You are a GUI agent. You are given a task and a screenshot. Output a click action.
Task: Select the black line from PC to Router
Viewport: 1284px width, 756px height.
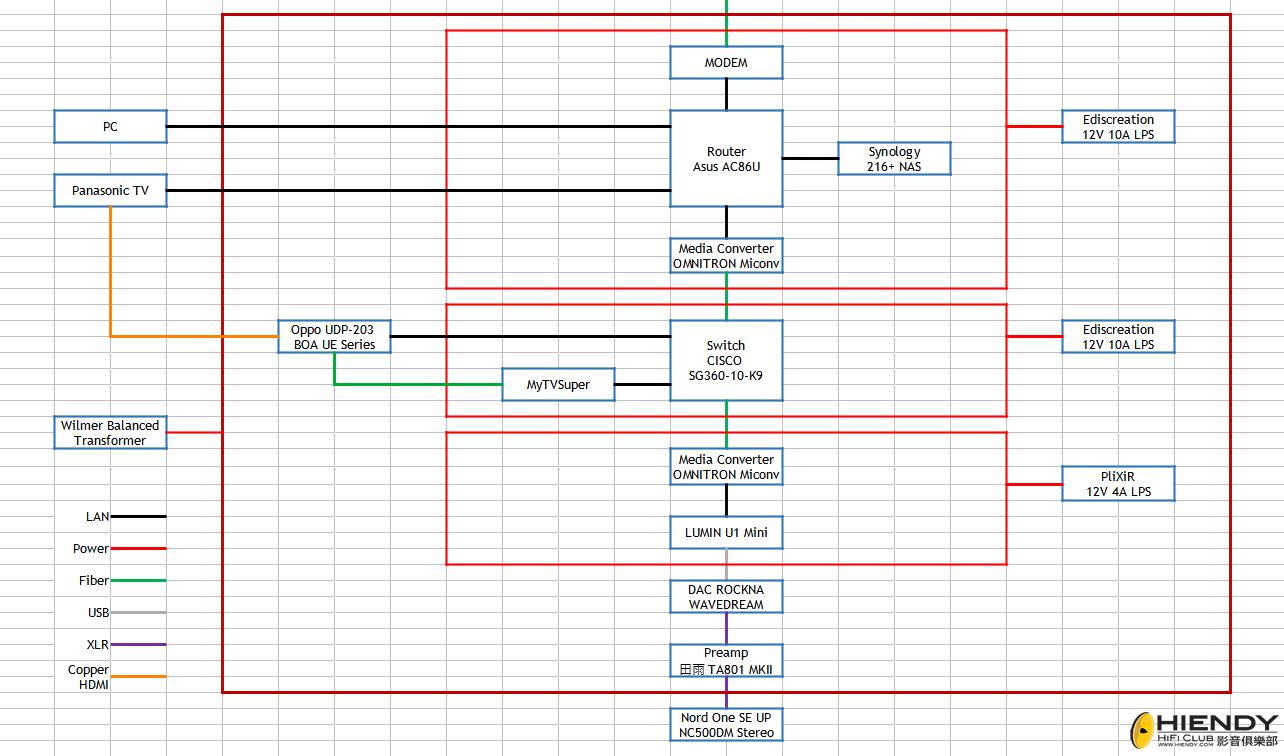418,127
